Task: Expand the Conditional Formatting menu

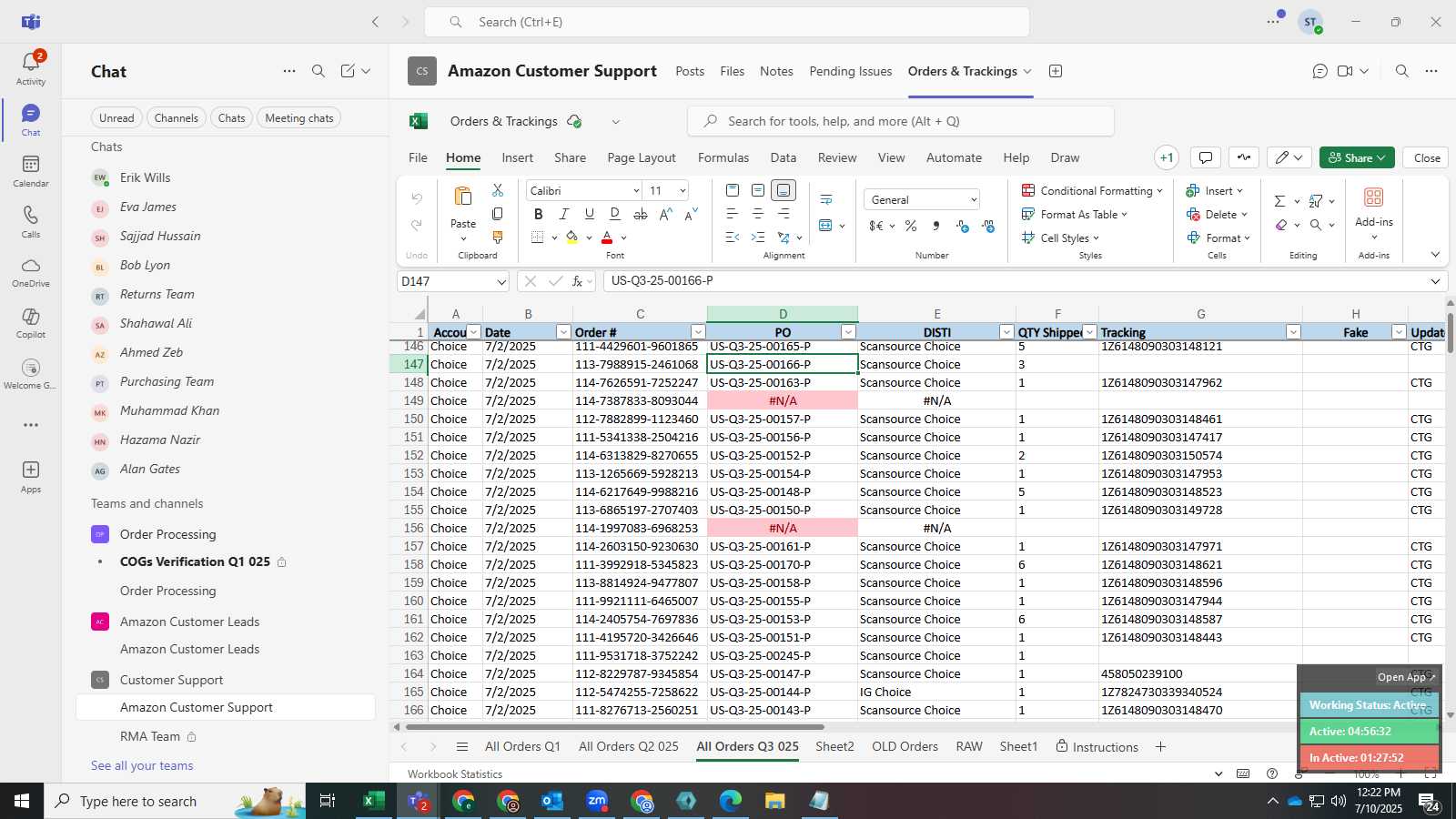Action: point(1092,190)
